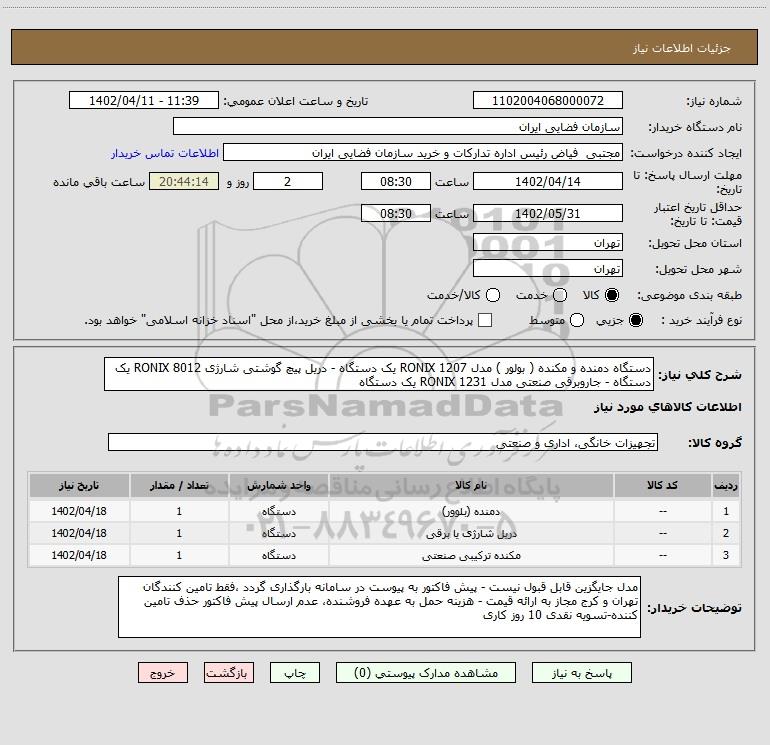Select the متوسط purchase type radio
Viewport: 770px width, 745px height.
(x=577, y=320)
